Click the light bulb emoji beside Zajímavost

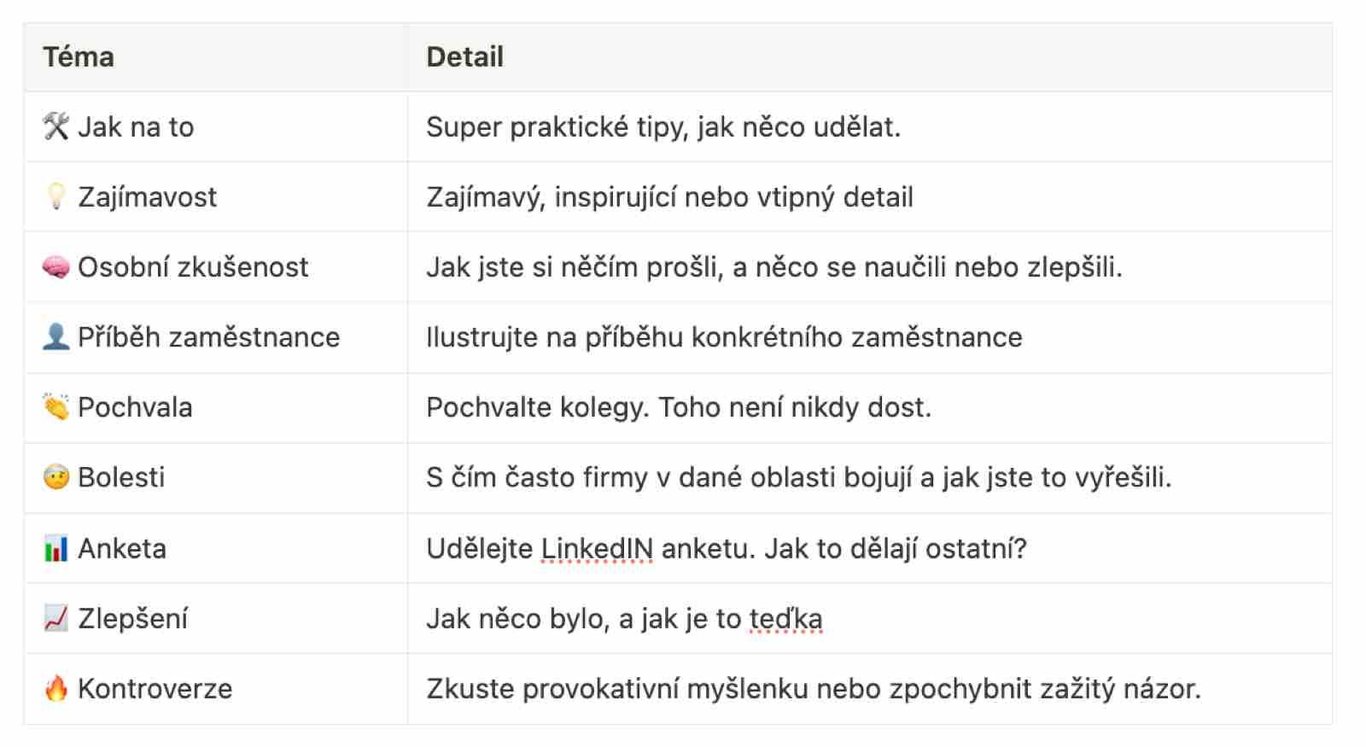[x=55, y=197]
